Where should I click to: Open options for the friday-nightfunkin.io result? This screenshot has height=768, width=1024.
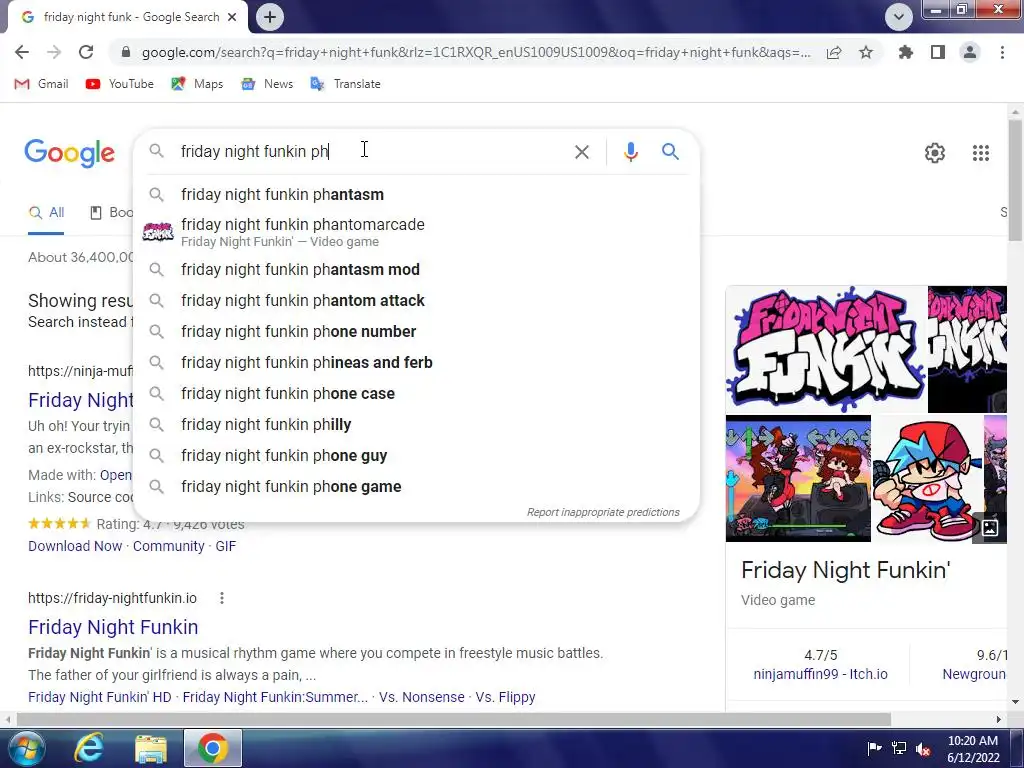pyautogui.click(x=222, y=598)
